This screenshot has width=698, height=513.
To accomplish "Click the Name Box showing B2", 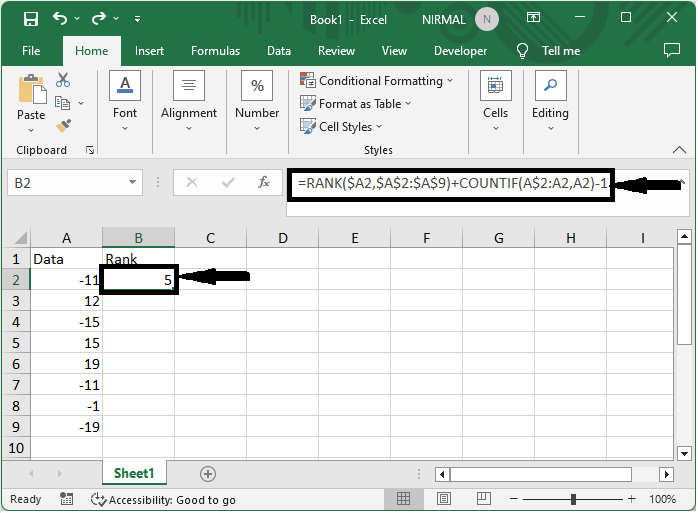I will (x=67, y=183).
